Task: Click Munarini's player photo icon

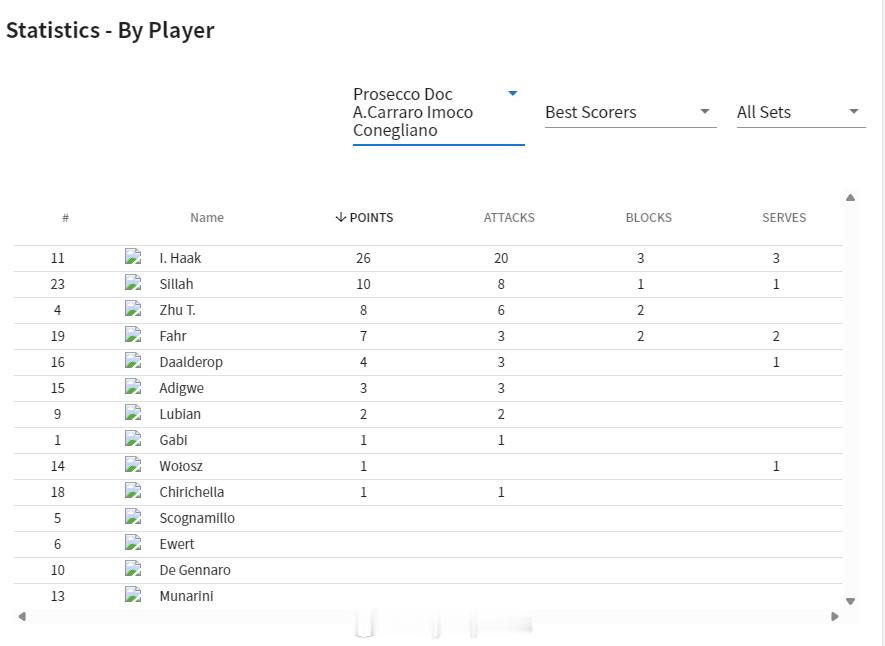Action: click(x=133, y=595)
